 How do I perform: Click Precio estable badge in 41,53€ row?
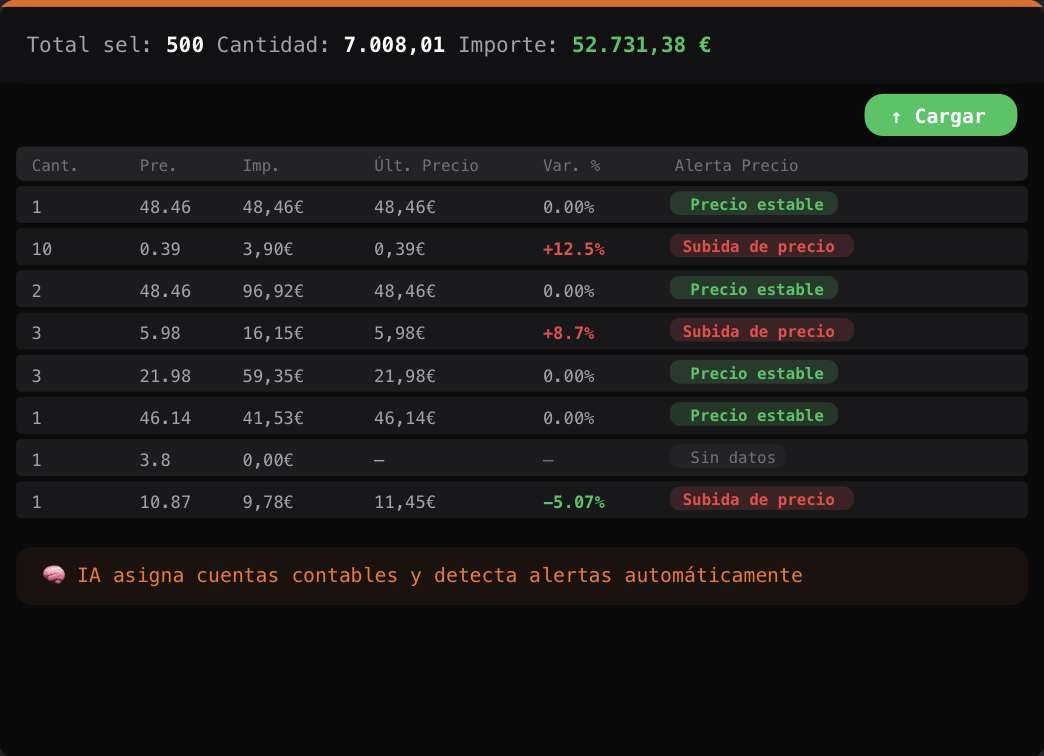[x=754, y=414]
